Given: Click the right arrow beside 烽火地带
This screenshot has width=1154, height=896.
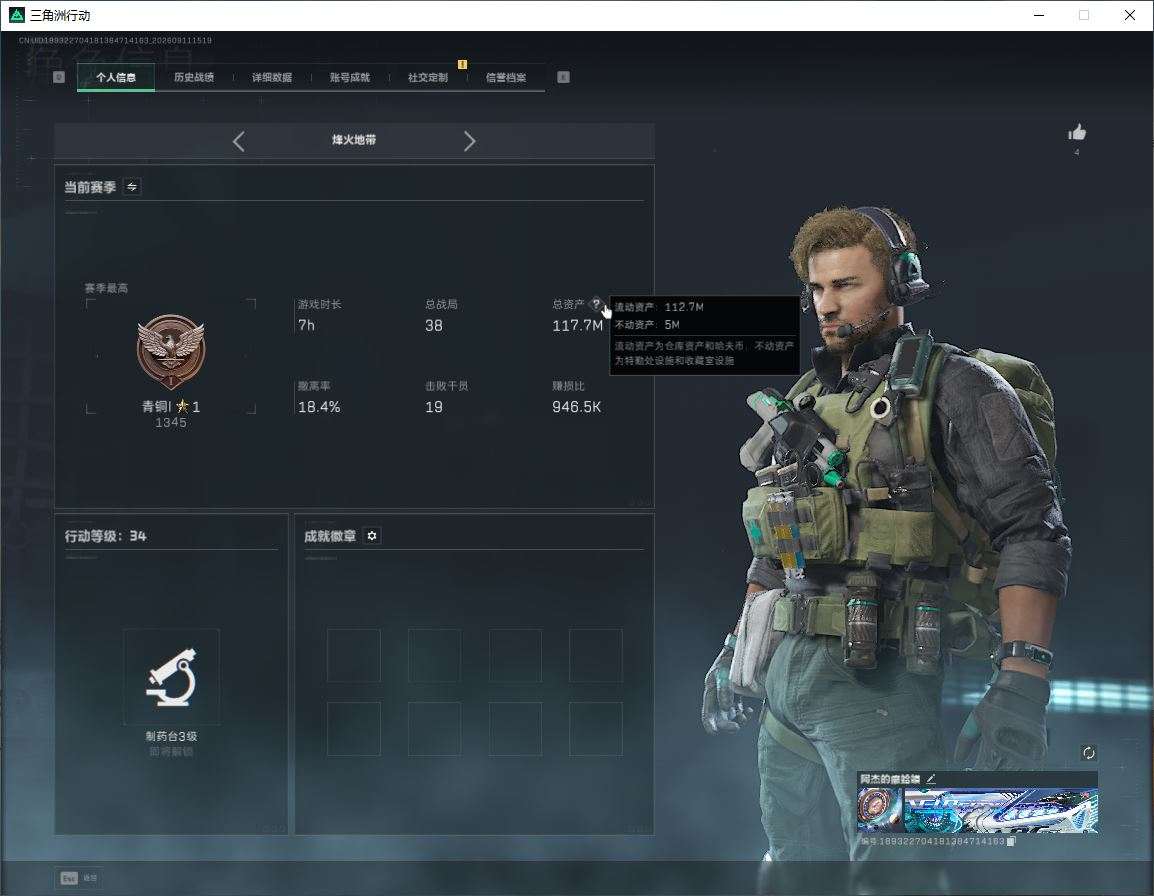Looking at the screenshot, I should [x=470, y=141].
